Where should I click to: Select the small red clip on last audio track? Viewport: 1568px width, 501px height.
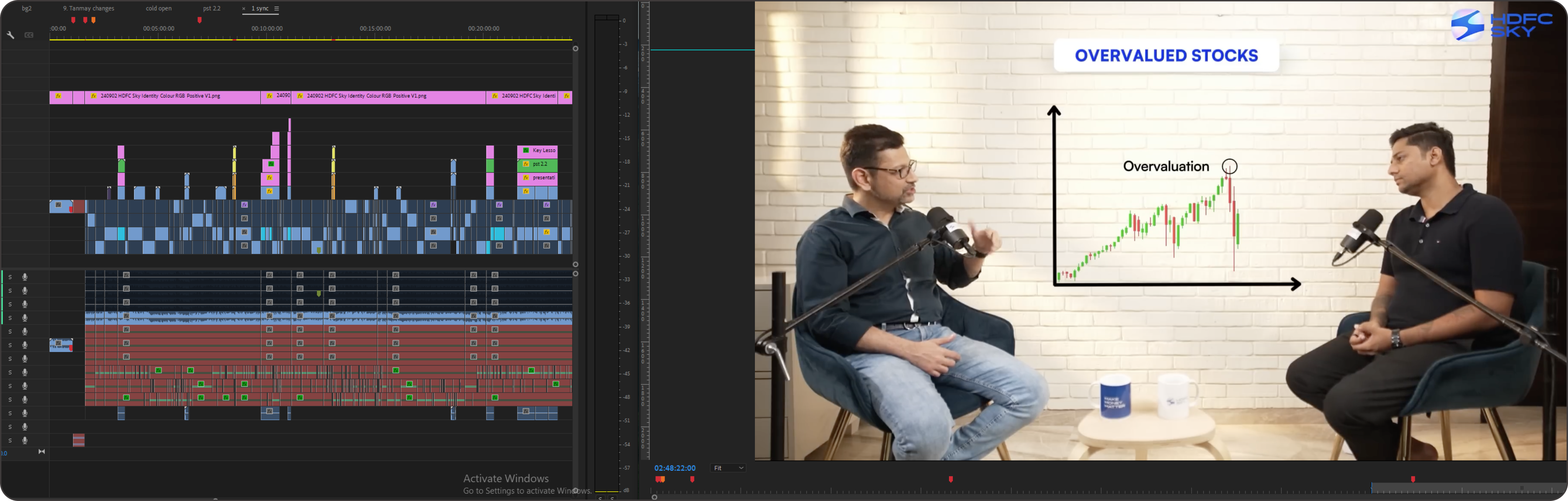click(x=78, y=440)
